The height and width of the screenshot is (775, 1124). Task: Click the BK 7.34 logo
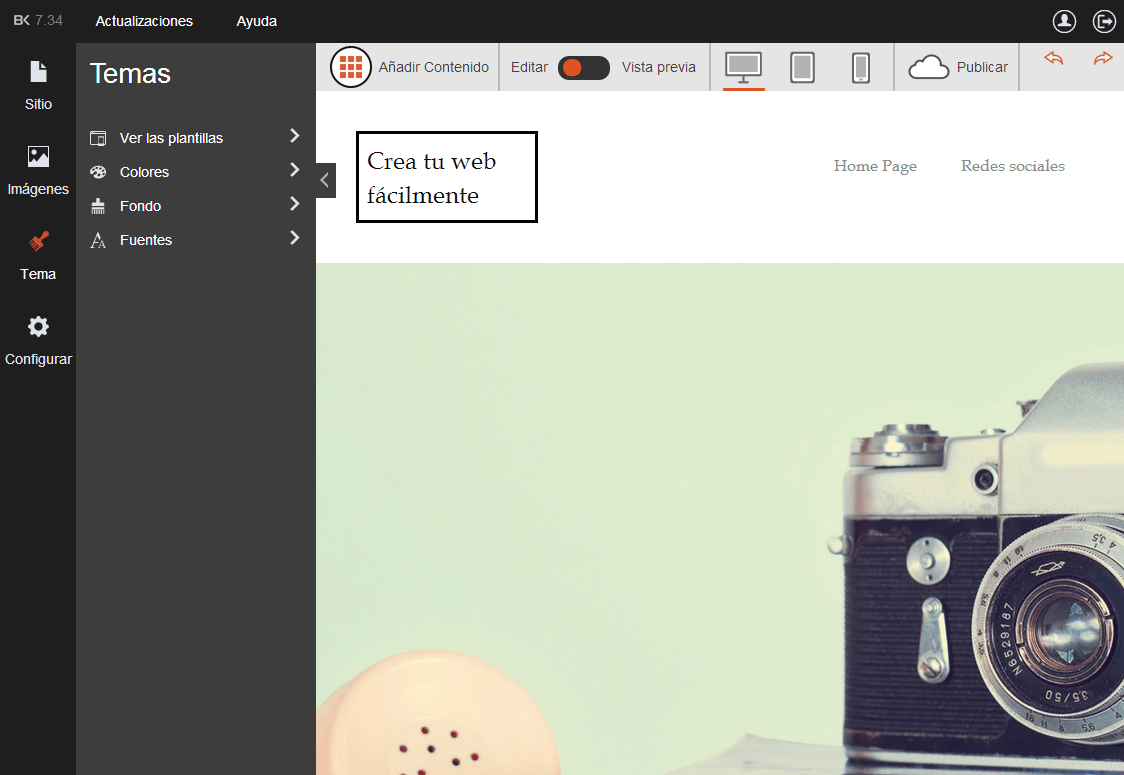38,20
